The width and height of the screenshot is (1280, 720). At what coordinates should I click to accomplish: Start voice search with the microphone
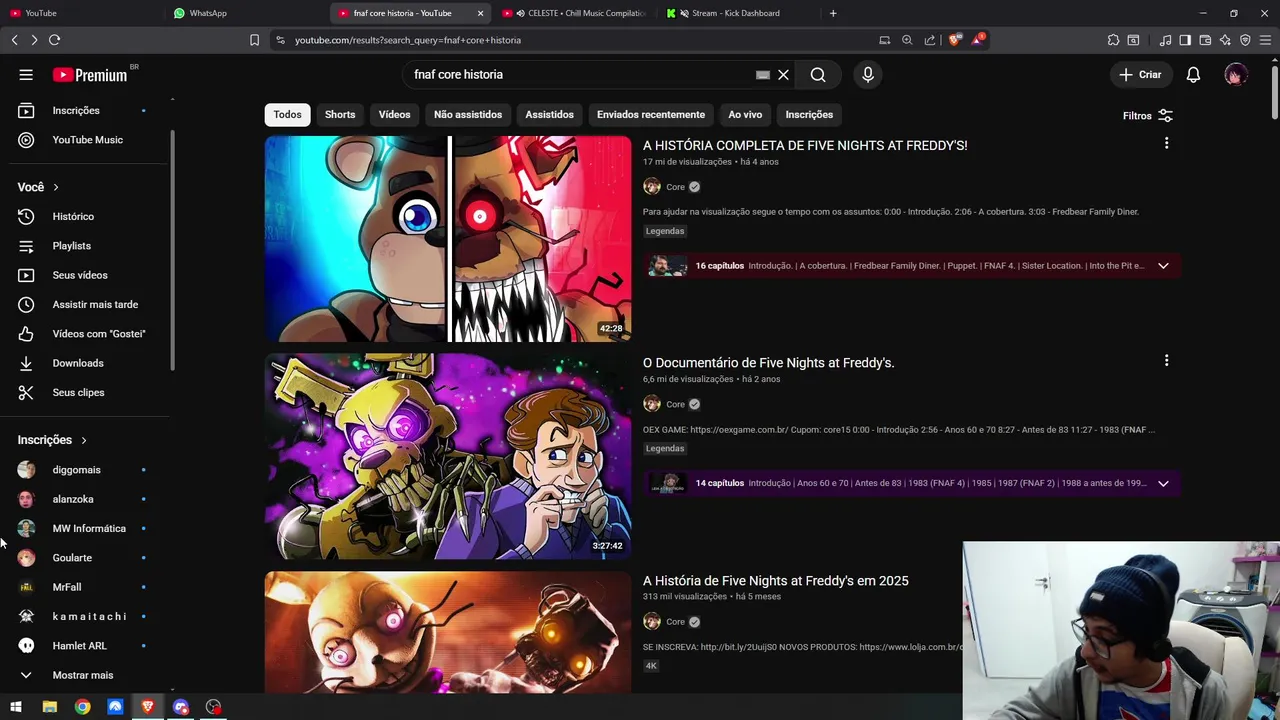868,74
